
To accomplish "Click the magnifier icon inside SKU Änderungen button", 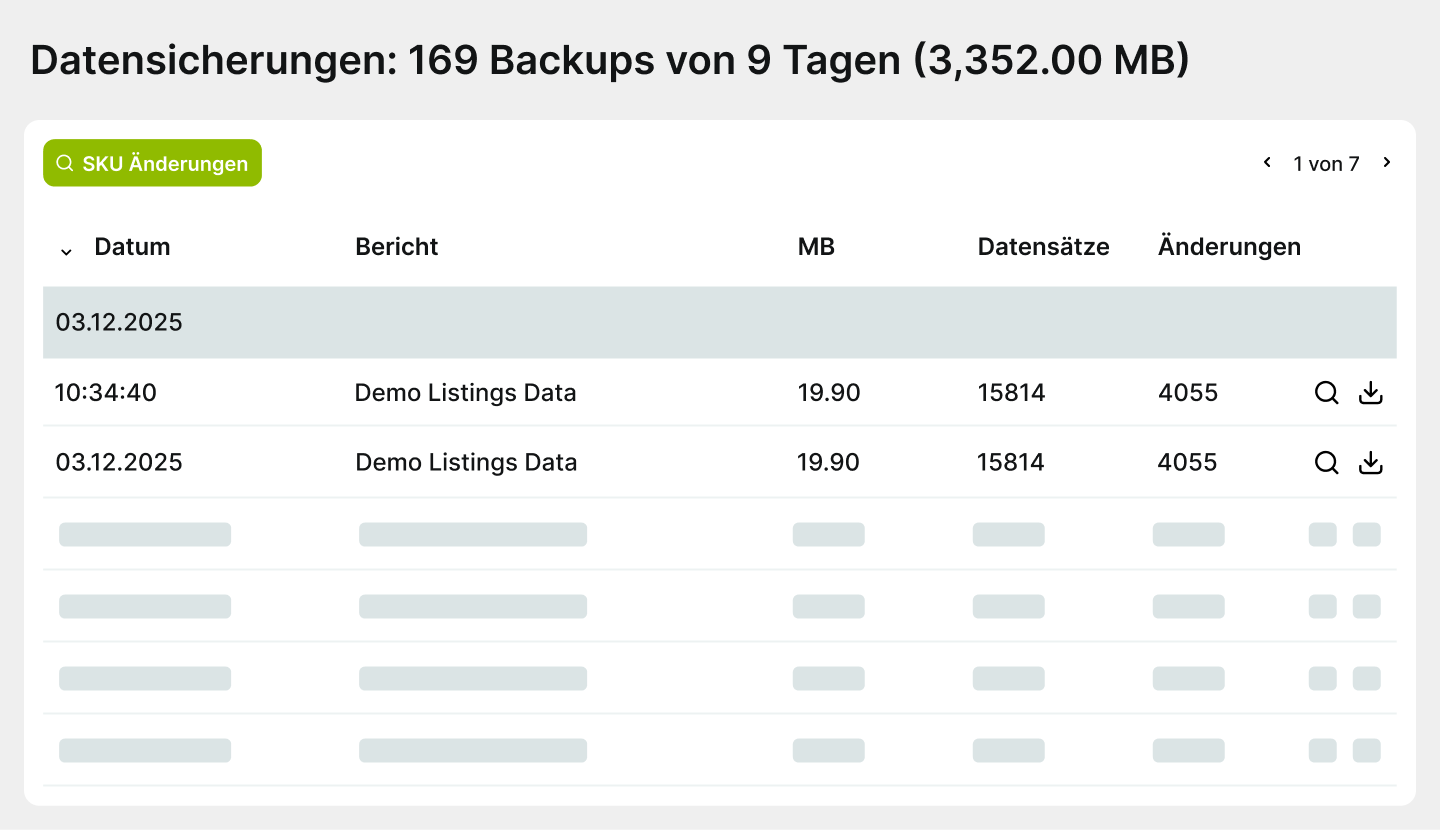I will (x=65, y=162).
